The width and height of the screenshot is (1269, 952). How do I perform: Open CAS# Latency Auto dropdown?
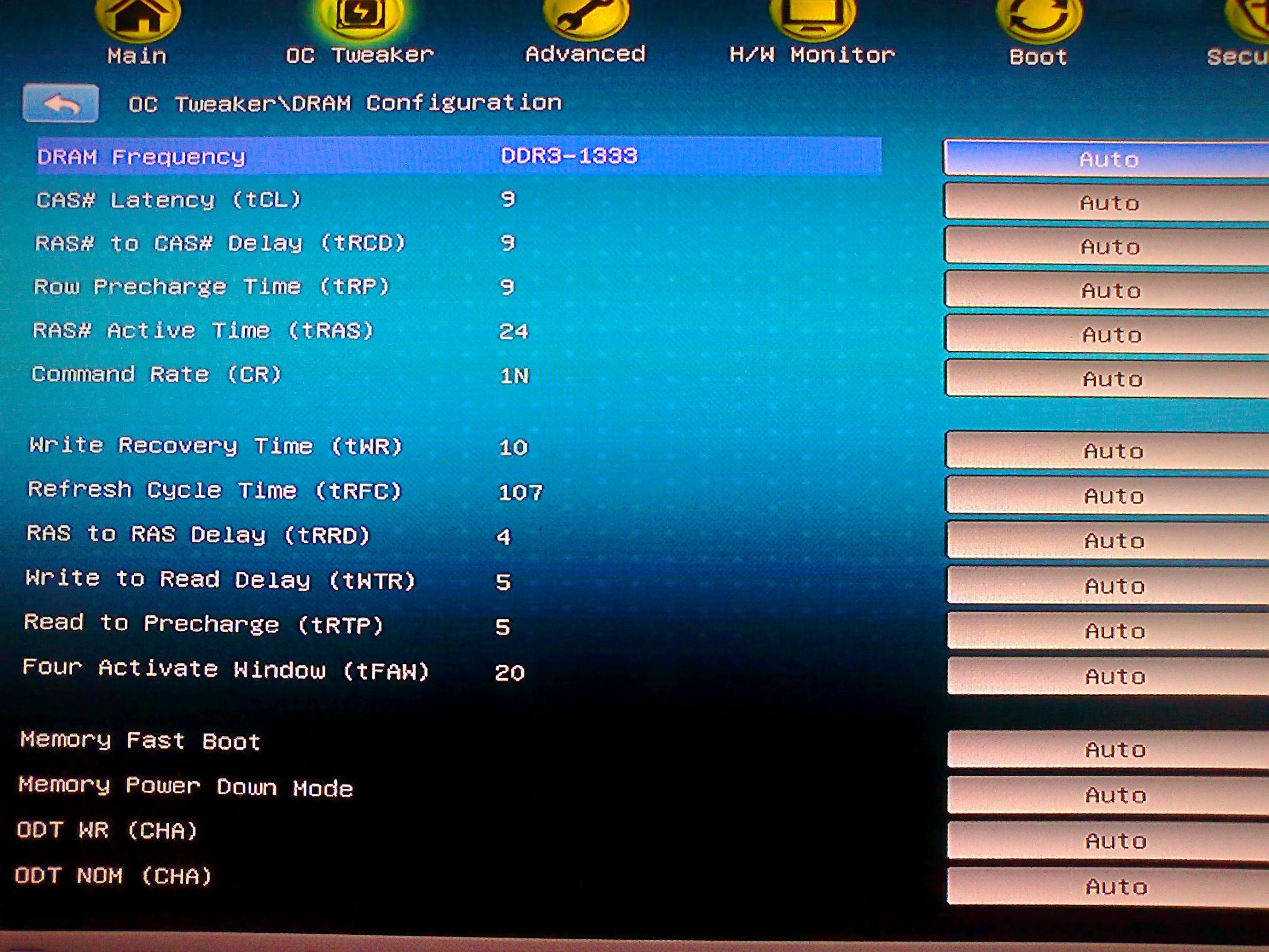click(1108, 203)
